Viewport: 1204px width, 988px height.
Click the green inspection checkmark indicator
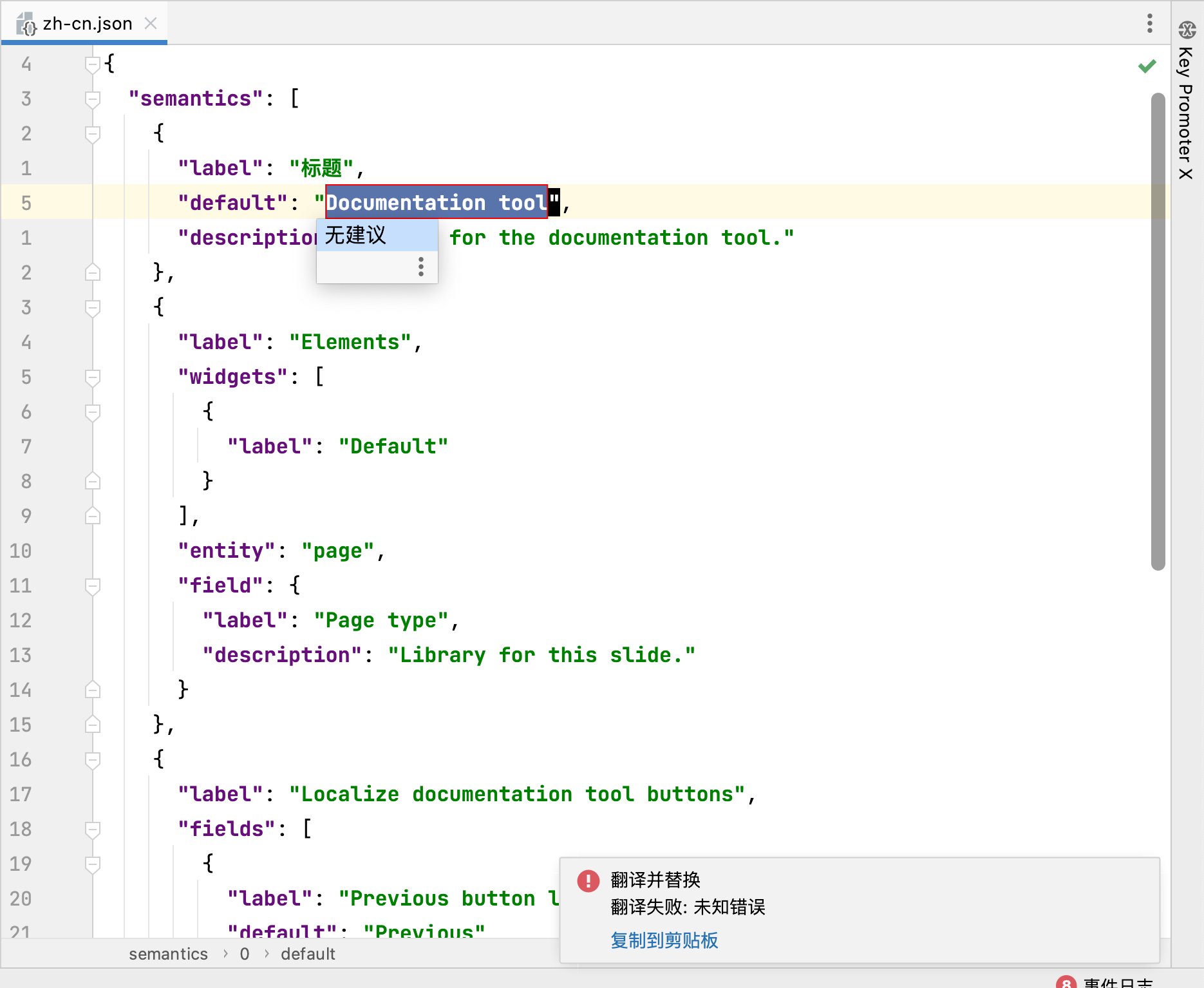click(x=1147, y=66)
